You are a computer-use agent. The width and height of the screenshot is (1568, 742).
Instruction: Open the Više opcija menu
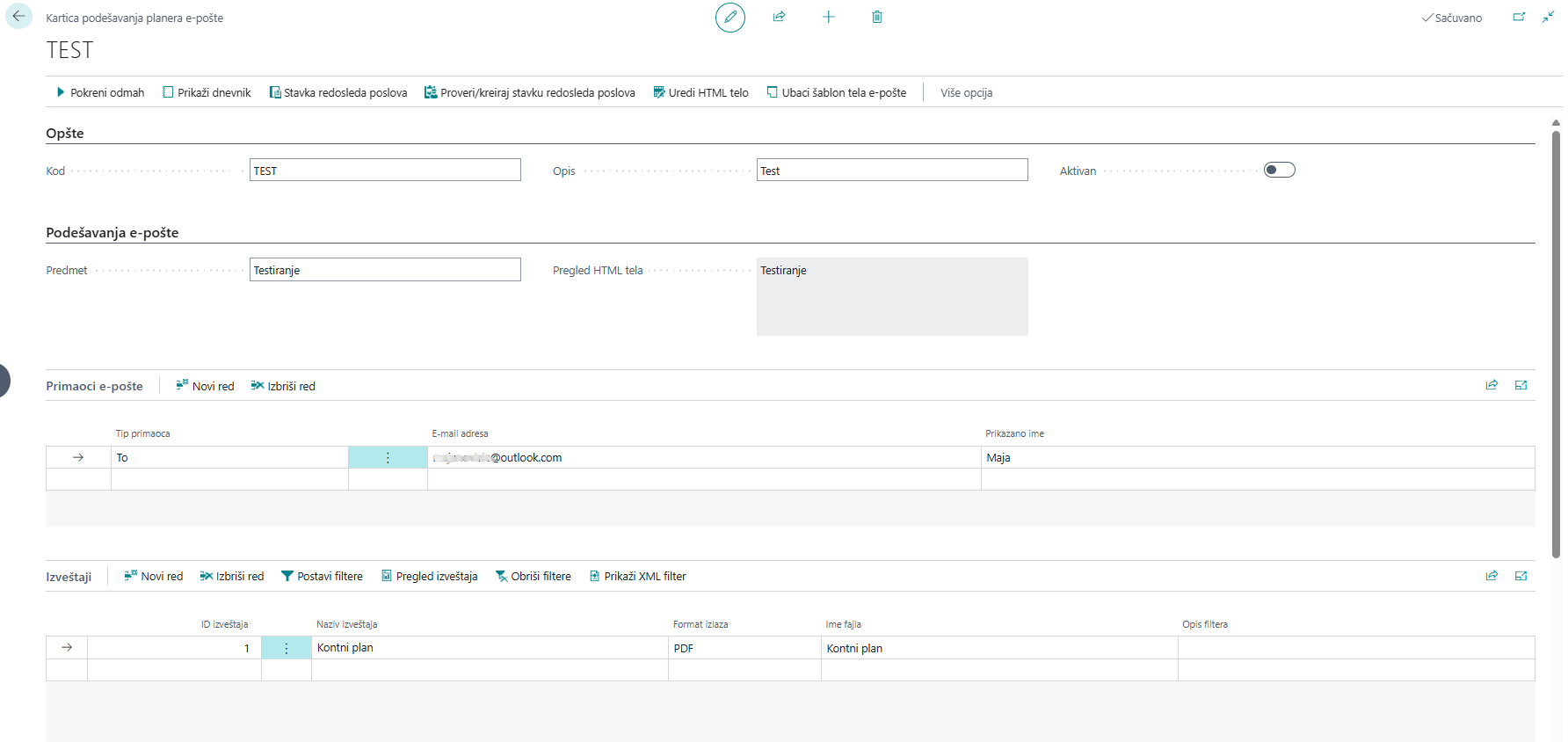pyautogui.click(x=966, y=92)
